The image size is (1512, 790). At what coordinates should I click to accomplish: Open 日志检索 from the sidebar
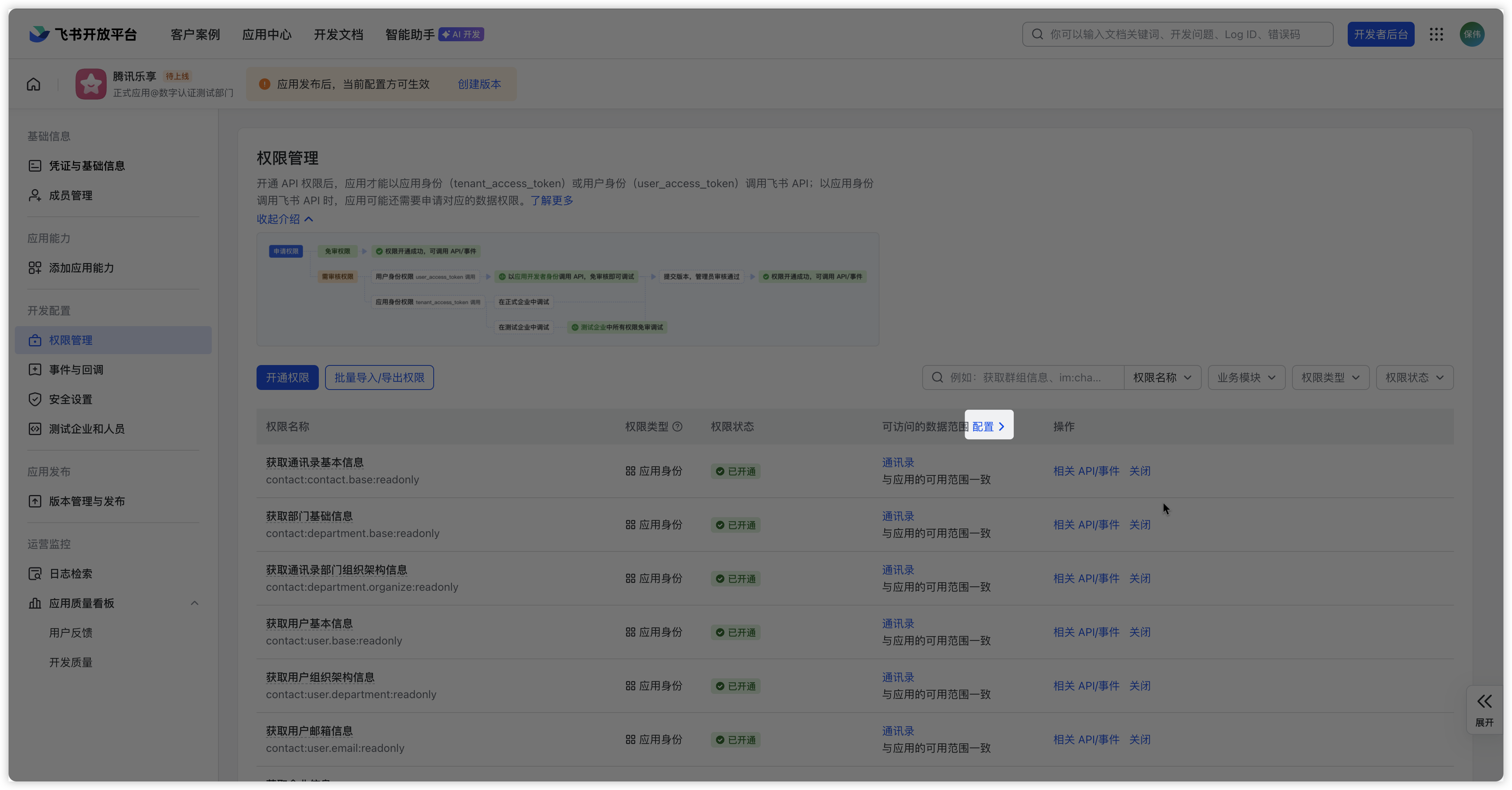(x=70, y=573)
